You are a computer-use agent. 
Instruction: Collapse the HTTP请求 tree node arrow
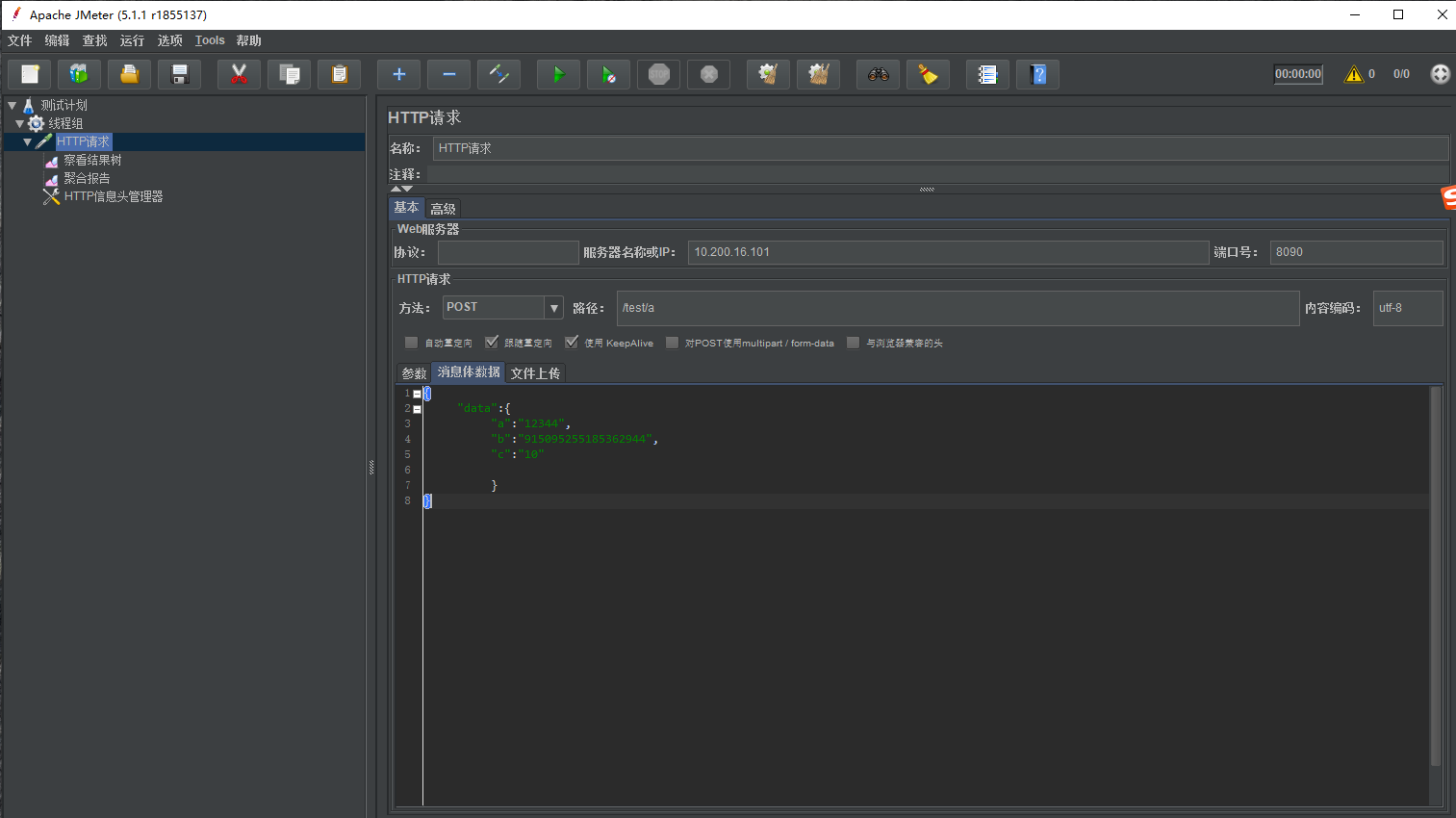[x=27, y=141]
